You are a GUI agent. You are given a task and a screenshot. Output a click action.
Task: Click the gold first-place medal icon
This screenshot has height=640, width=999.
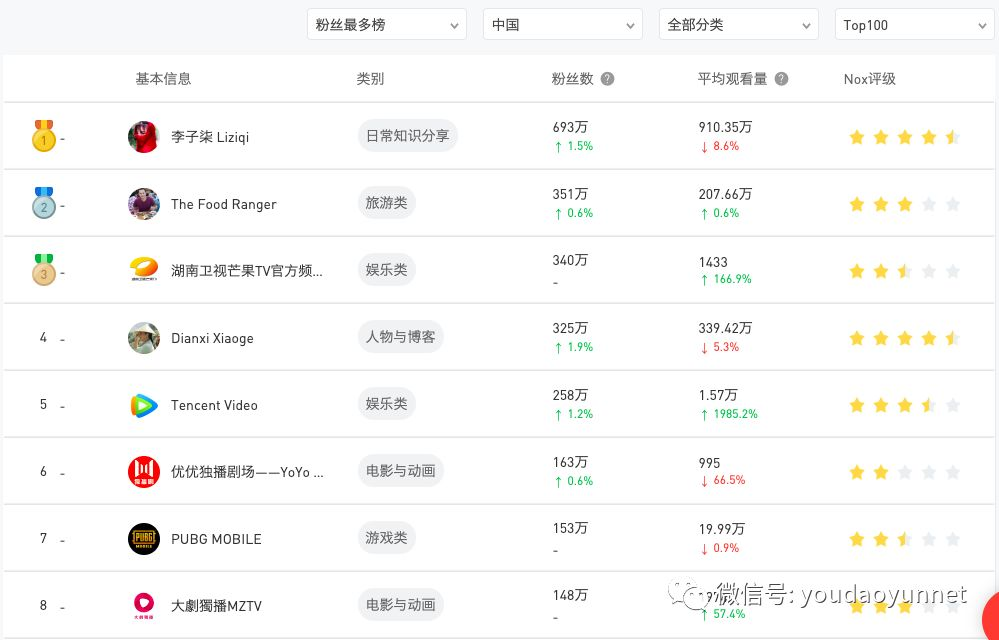[x=43, y=136]
